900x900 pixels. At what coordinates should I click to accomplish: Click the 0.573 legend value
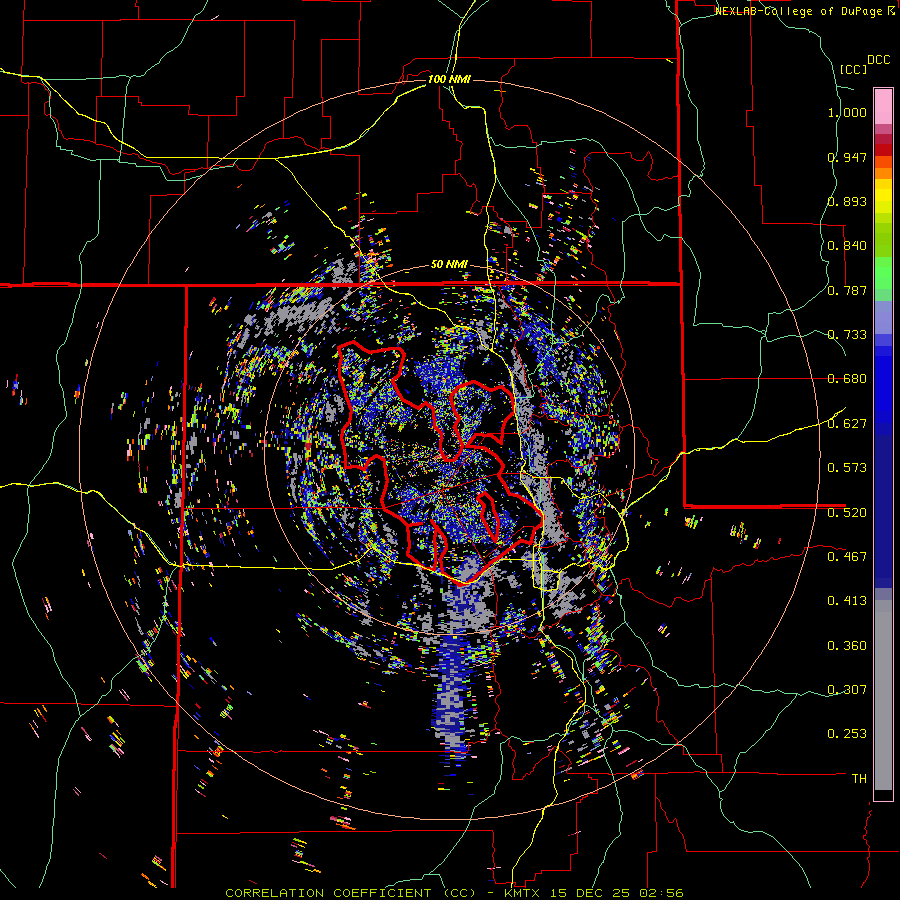[x=847, y=468]
